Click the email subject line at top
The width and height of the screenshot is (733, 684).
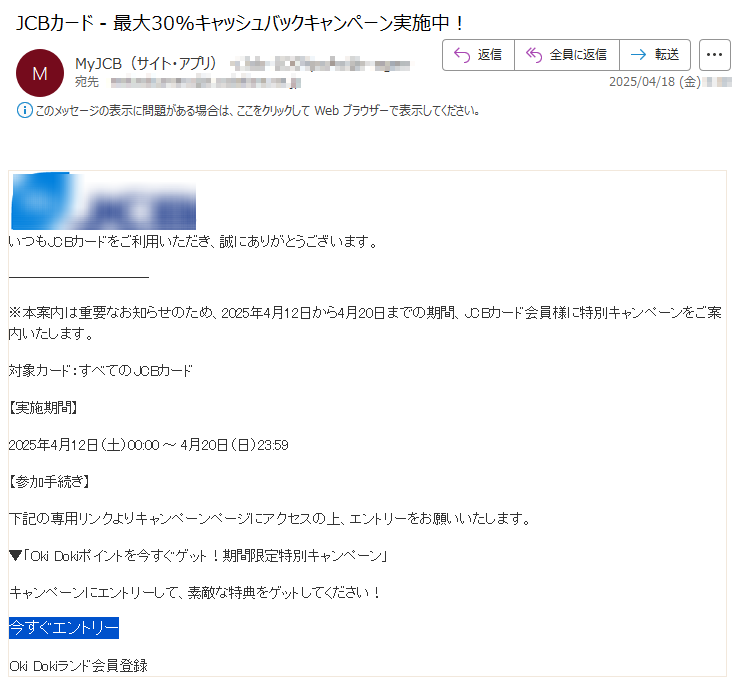[241, 21]
